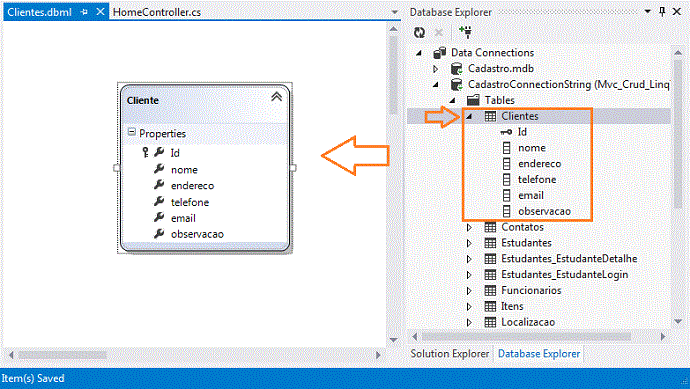The height and width of the screenshot is (389, 690).
Task: Select the Database Explorer bottom tab
Action: 539,354
